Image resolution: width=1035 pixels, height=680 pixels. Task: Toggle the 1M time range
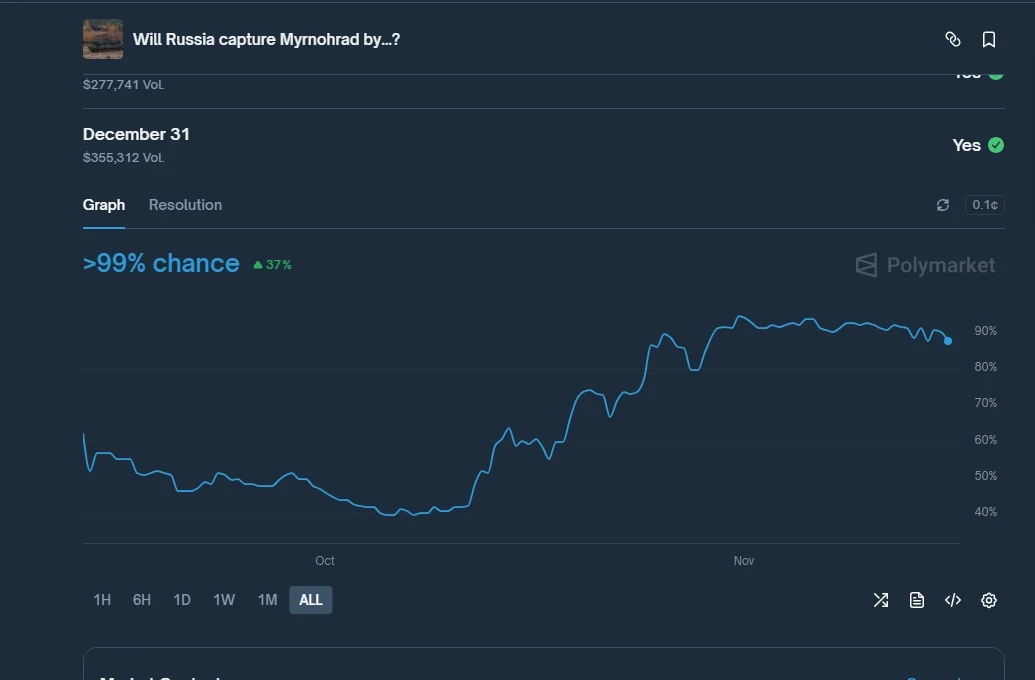tap(267, 599)
